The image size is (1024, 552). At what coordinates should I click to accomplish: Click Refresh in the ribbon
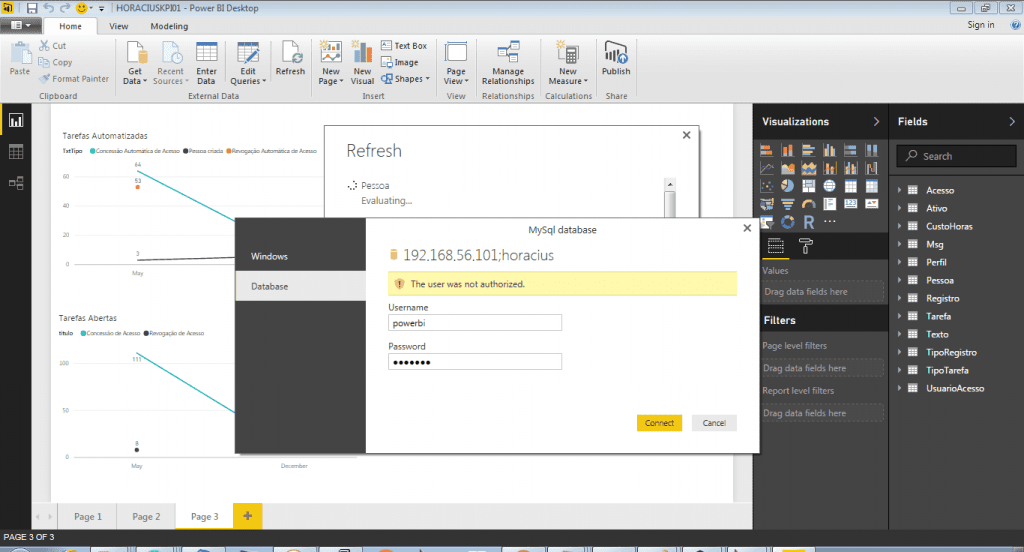click(290, 59)
